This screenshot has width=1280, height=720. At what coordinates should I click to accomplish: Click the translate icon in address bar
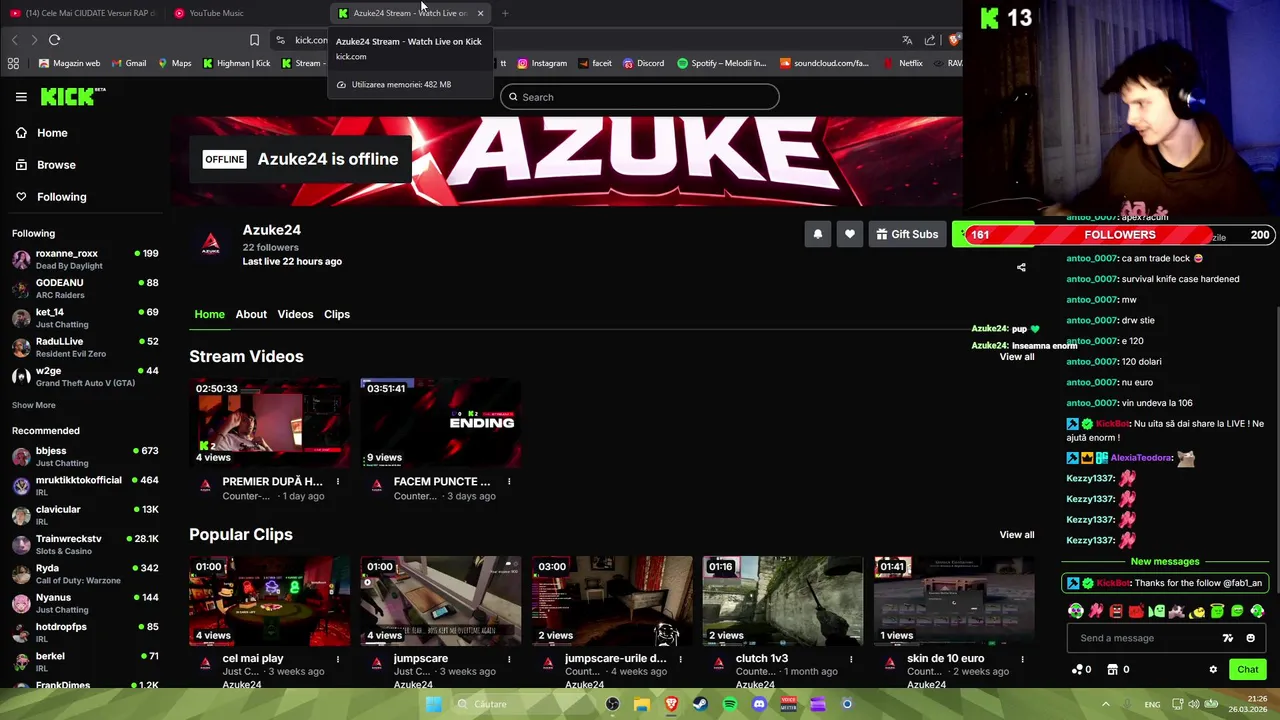coord(907,40)
